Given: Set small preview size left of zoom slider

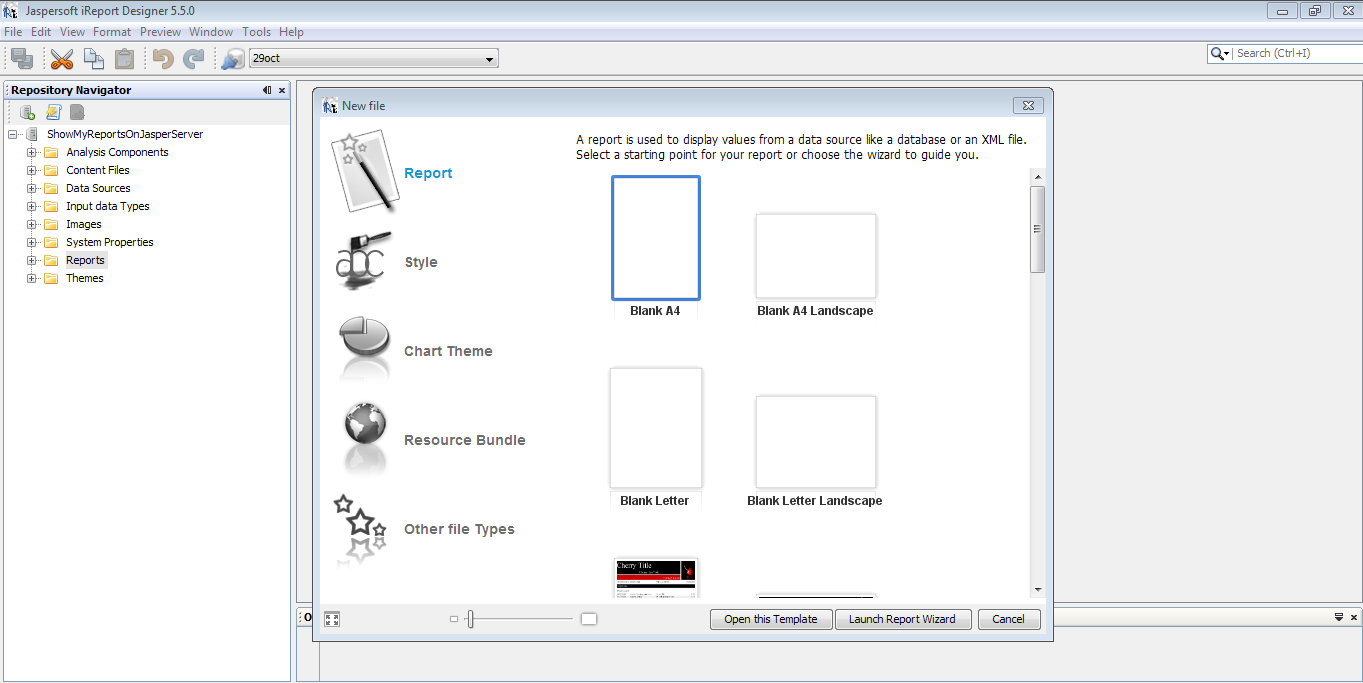Looking at the screenshot, I should [x=453, y=618].
